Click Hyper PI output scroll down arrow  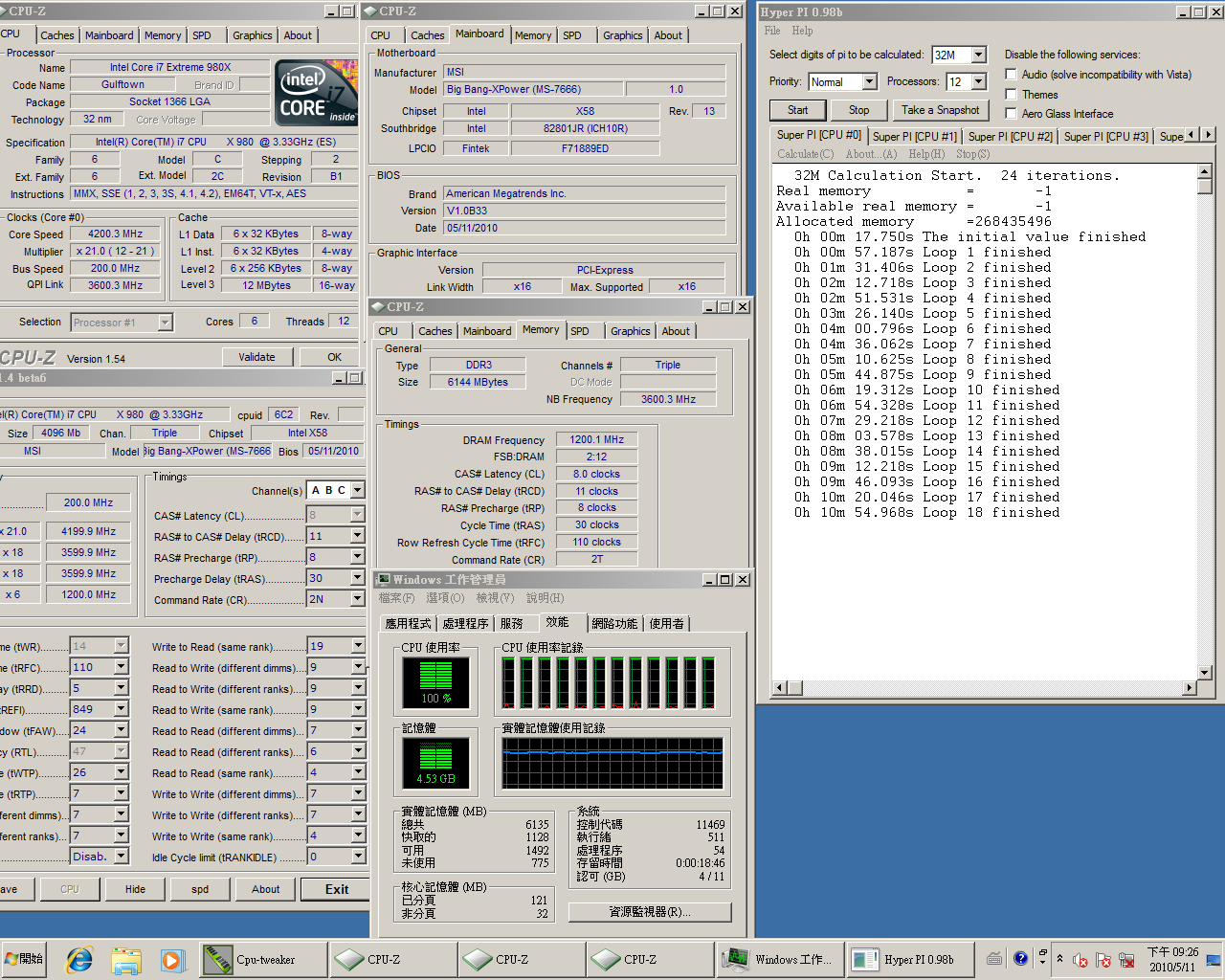point(1204,672)
